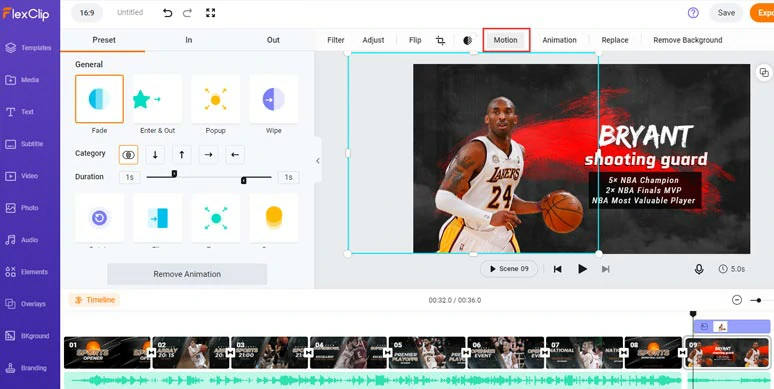Click the animation duration slider track
The image size is (774, 389).
pyautogui.click(x=209, y=177)
